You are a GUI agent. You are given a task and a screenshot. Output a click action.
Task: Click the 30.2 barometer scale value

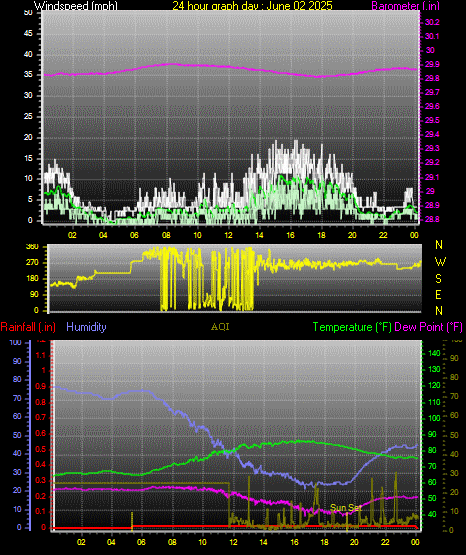point(432,22)
